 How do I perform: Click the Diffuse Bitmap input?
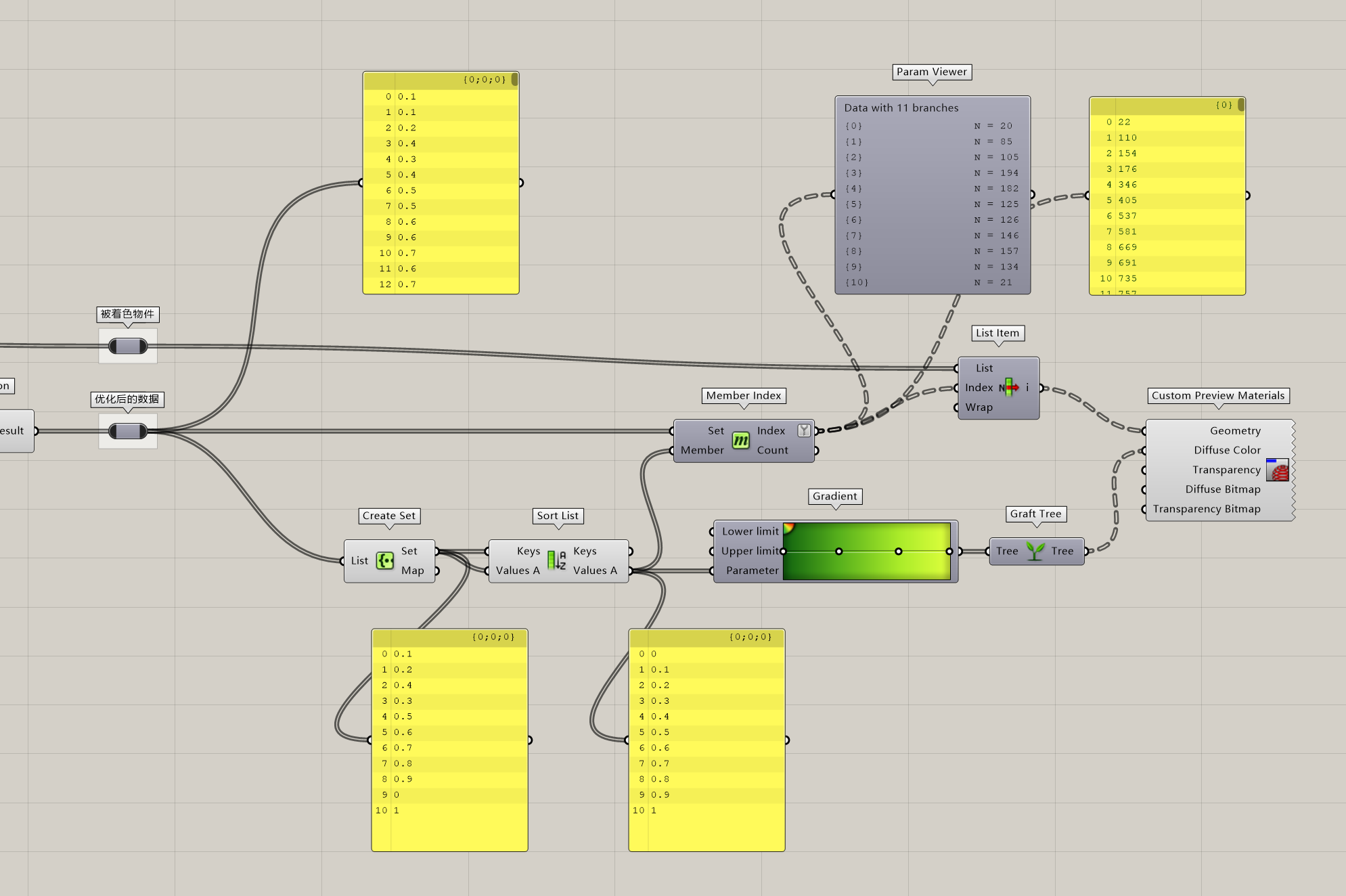point(1223,489)
